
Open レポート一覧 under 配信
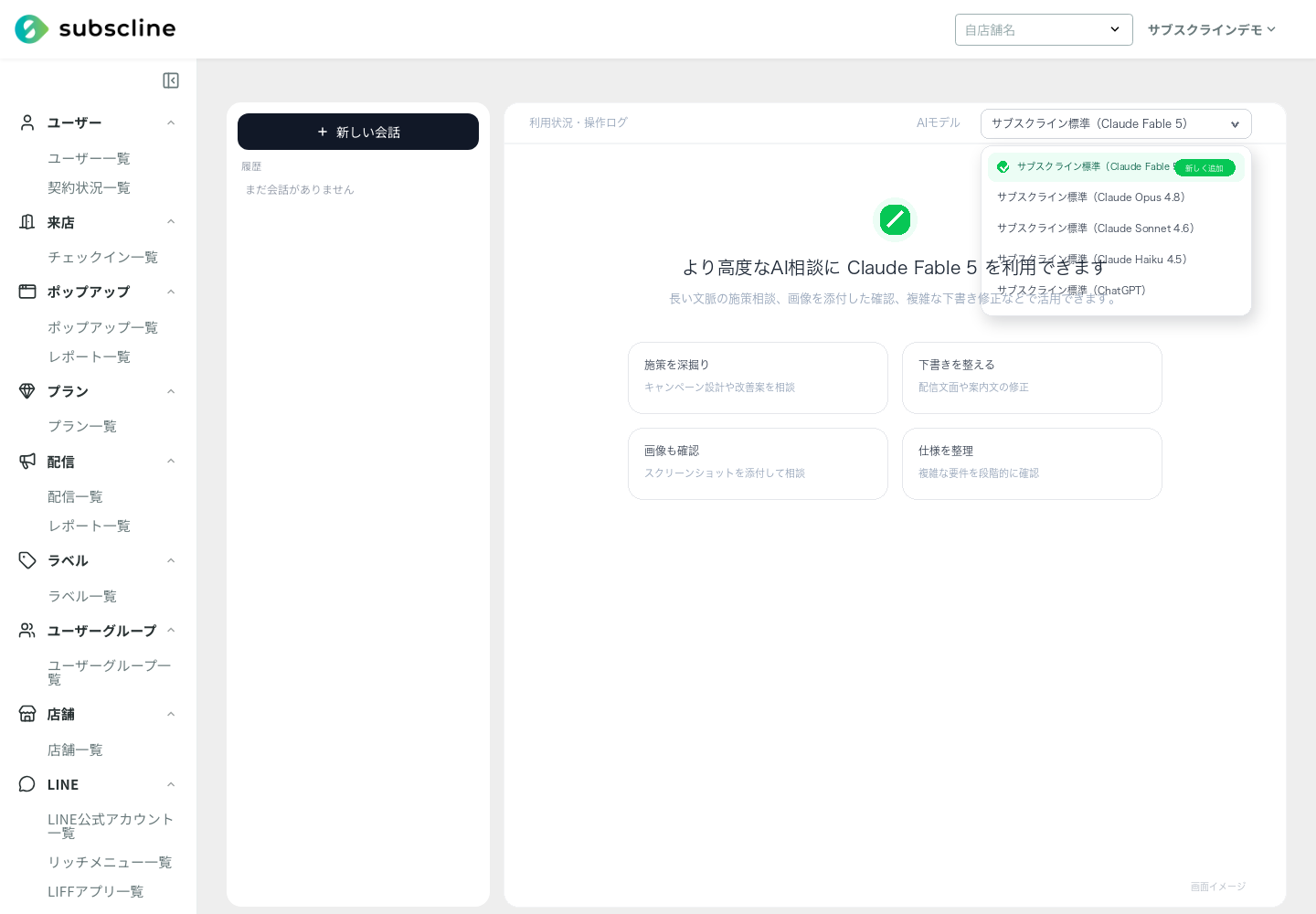(89, 526)
